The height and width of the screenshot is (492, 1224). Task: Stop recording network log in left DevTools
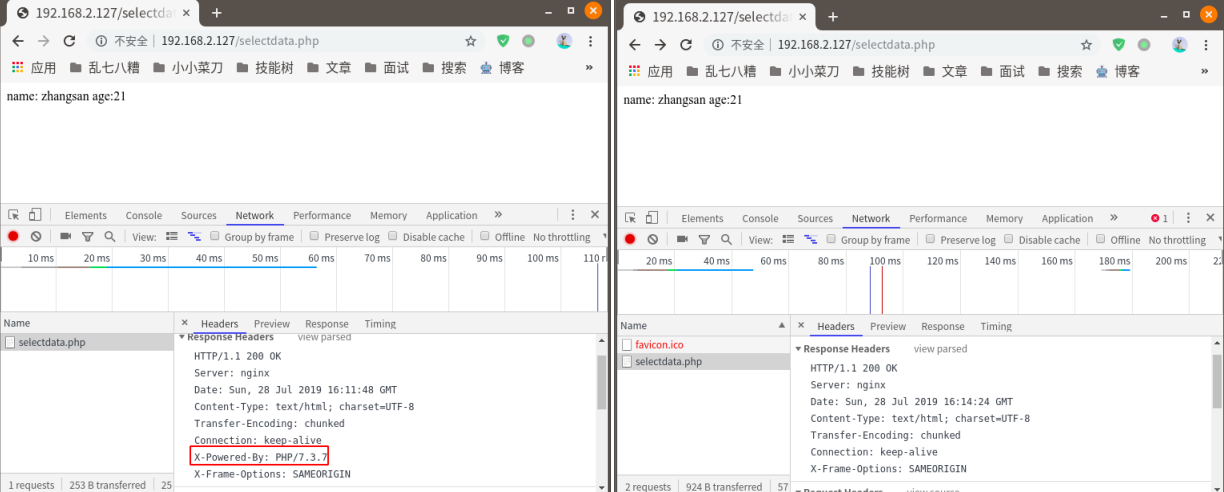click(14, 237)
